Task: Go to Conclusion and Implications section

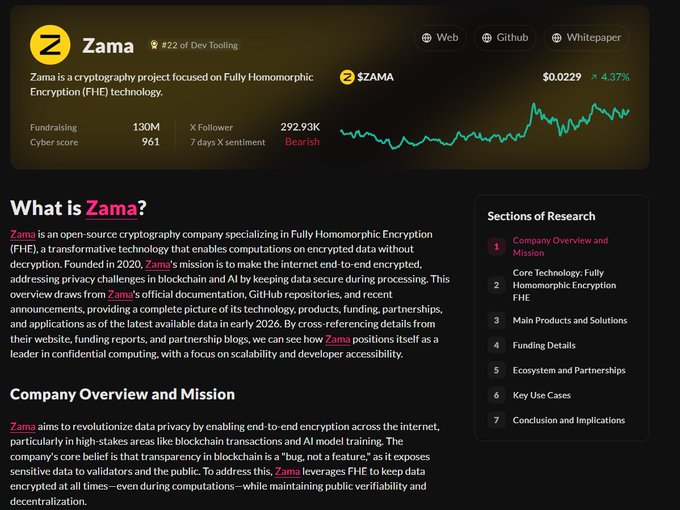Action: point(568,420)
